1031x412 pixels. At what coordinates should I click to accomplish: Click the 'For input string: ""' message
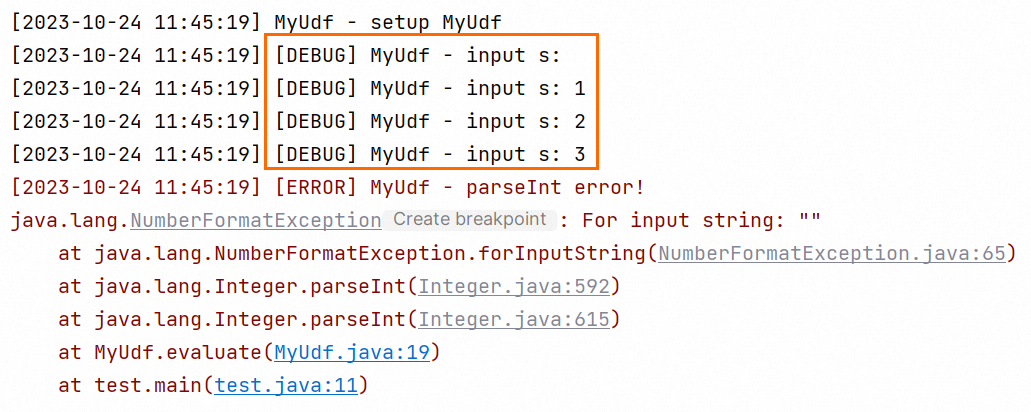(x=700, y=220)
